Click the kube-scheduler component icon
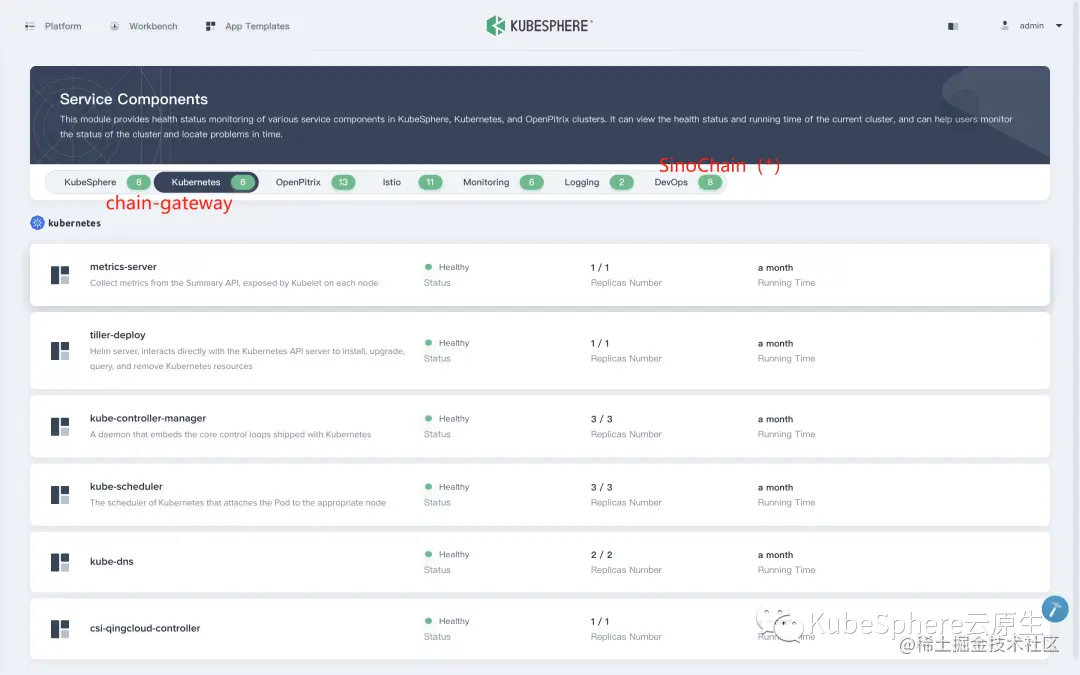This screenshot has height=675, width=1080. click(x=60, y=495)
